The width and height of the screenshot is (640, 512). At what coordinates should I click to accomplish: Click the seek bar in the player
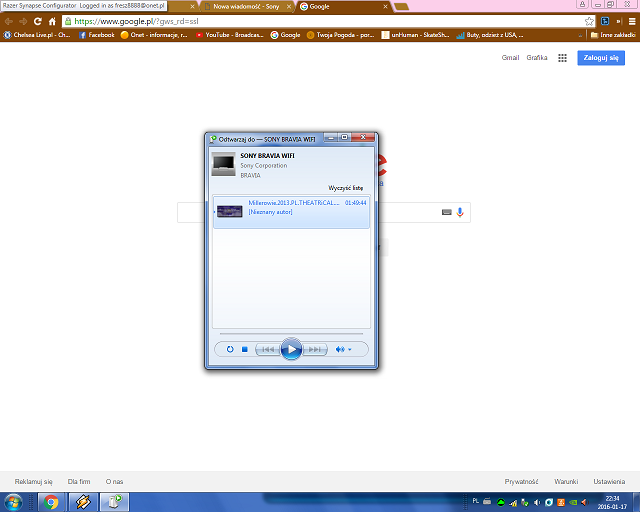point(290,333)
